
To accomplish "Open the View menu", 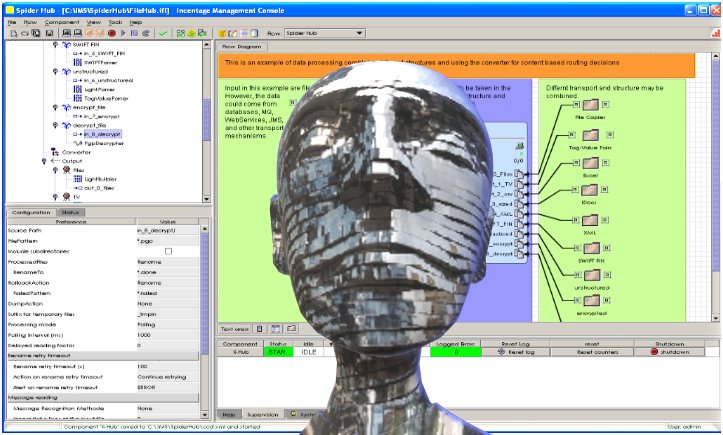I will pos(94,22).
